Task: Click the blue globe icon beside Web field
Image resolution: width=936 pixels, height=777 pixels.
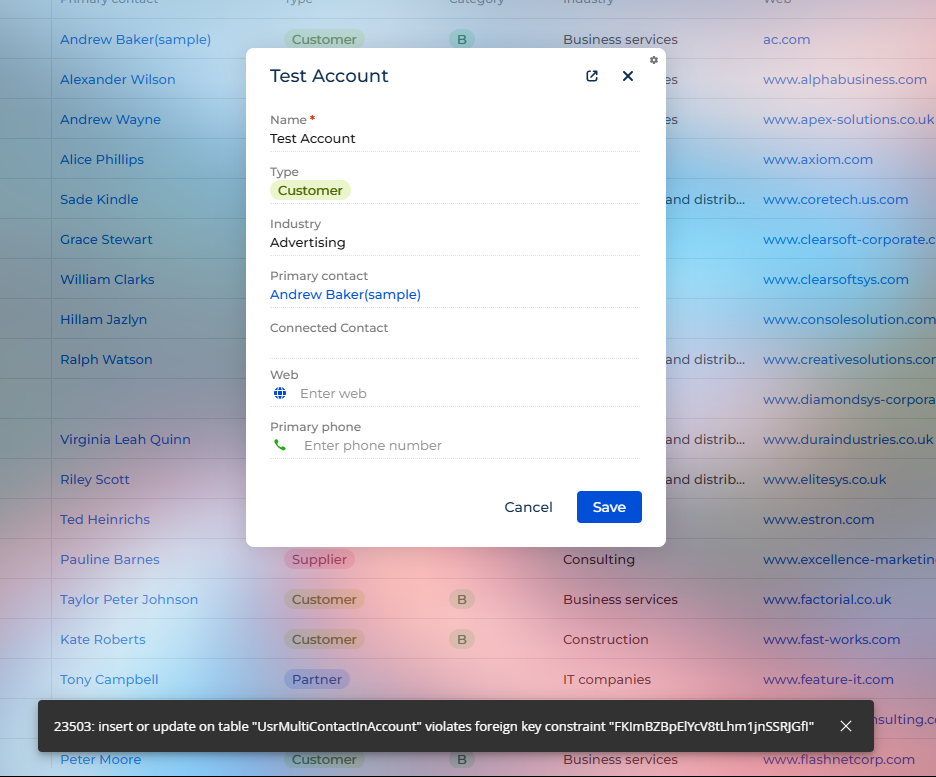Action: point(279,393)
